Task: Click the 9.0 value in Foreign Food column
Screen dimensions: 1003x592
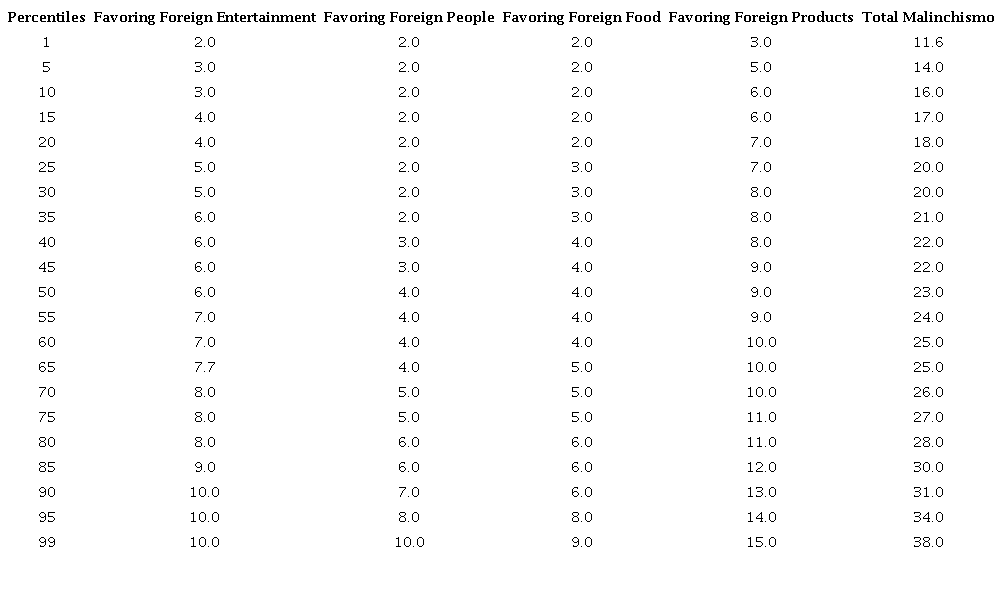Action: pos(581,542)
